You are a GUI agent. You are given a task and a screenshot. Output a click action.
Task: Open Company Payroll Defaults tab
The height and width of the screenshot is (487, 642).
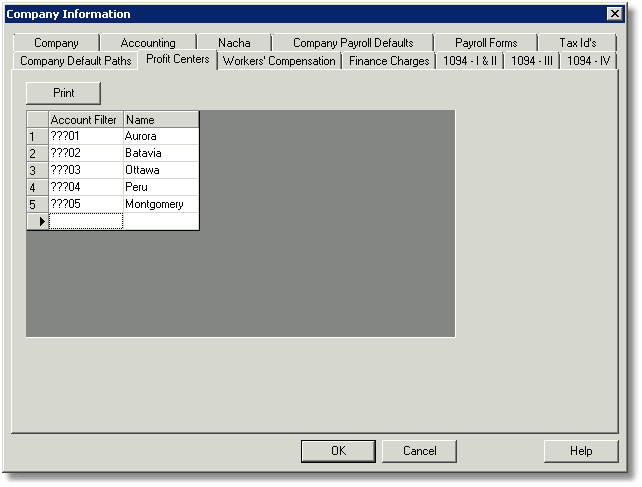tap(353, 43)
